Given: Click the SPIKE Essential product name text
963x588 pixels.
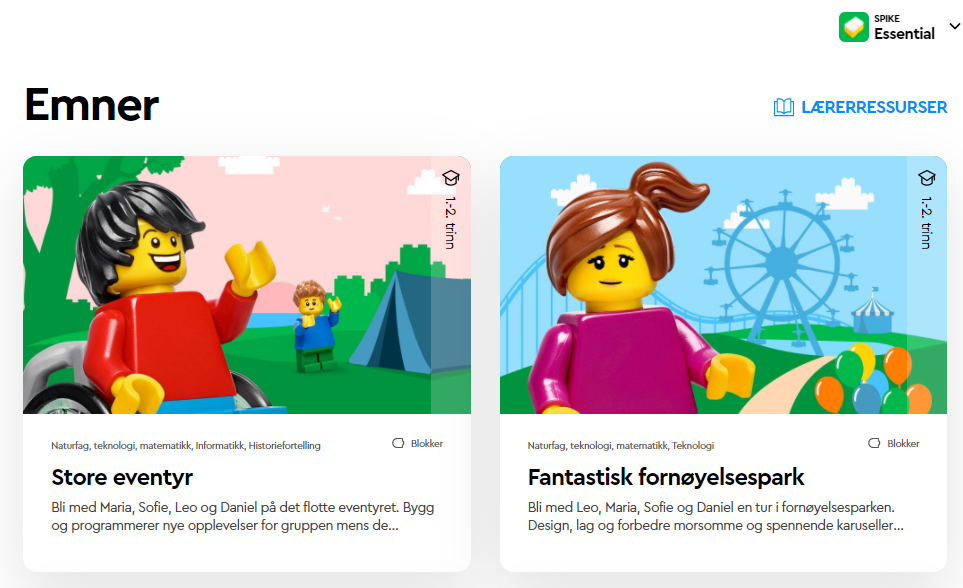Looking at the screenshot, I should point(905,28).
